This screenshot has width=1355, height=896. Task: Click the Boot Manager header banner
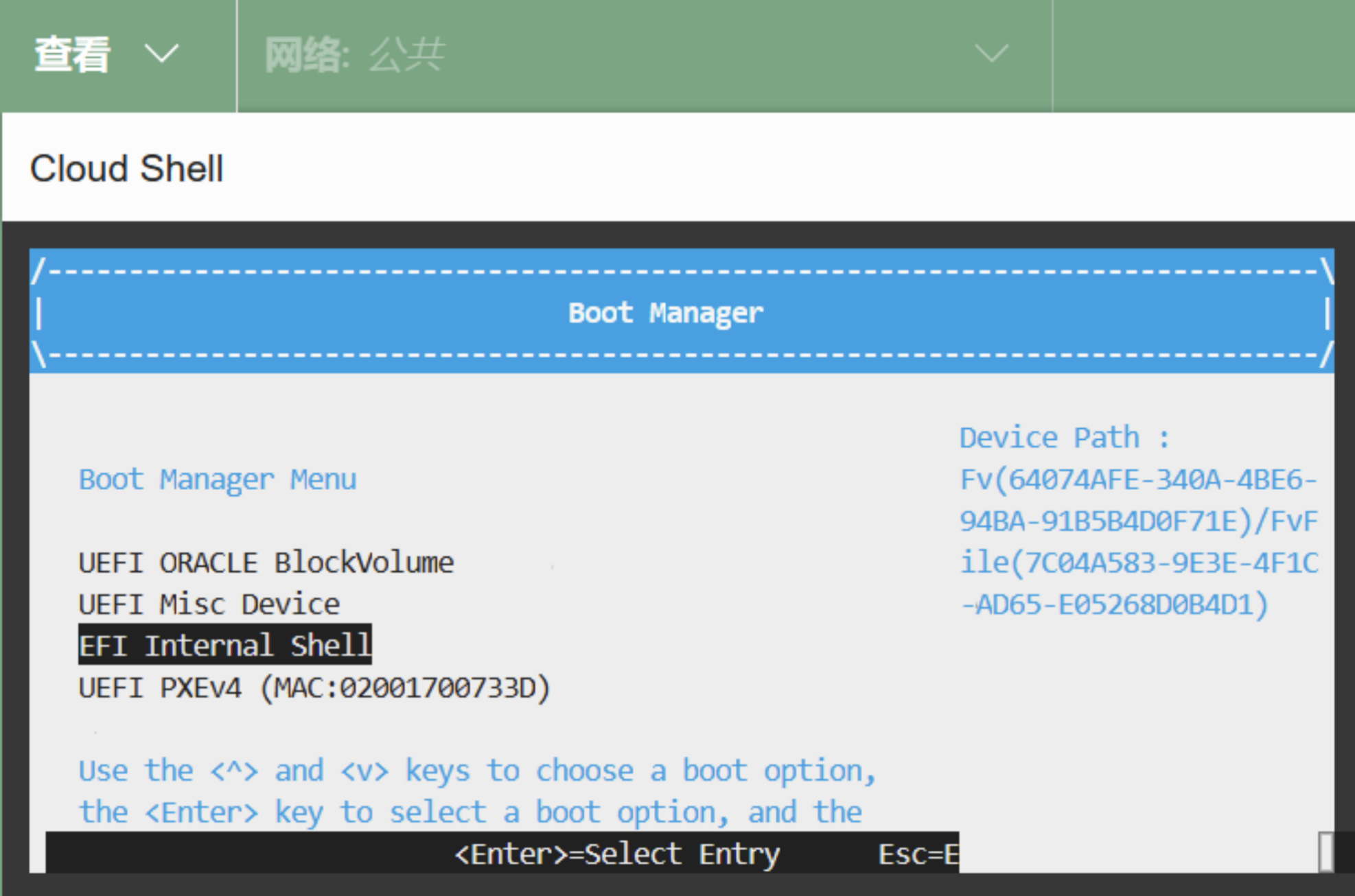coord(664,312)
